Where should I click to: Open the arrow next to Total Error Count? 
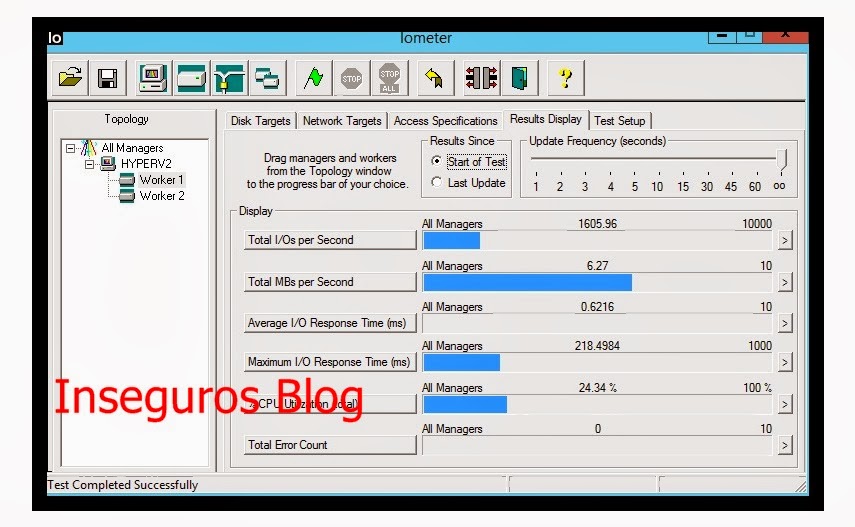(x=785, y=445)
